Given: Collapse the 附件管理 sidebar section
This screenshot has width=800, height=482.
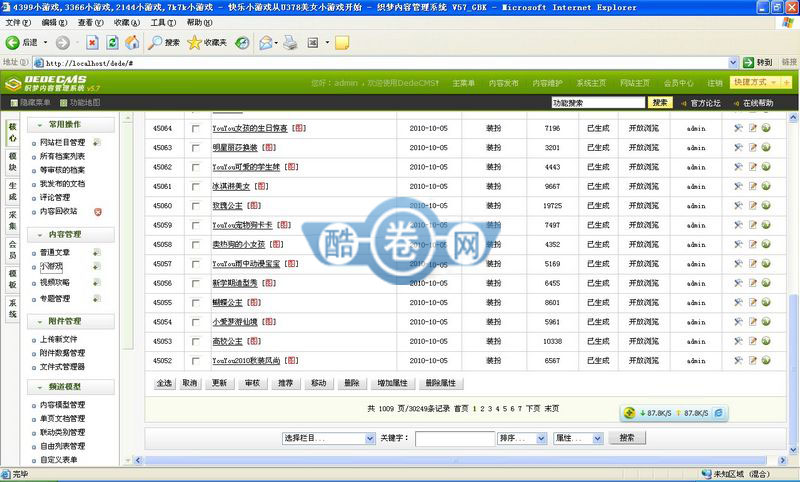Looking at the screenshot, I should click(40, 321).
